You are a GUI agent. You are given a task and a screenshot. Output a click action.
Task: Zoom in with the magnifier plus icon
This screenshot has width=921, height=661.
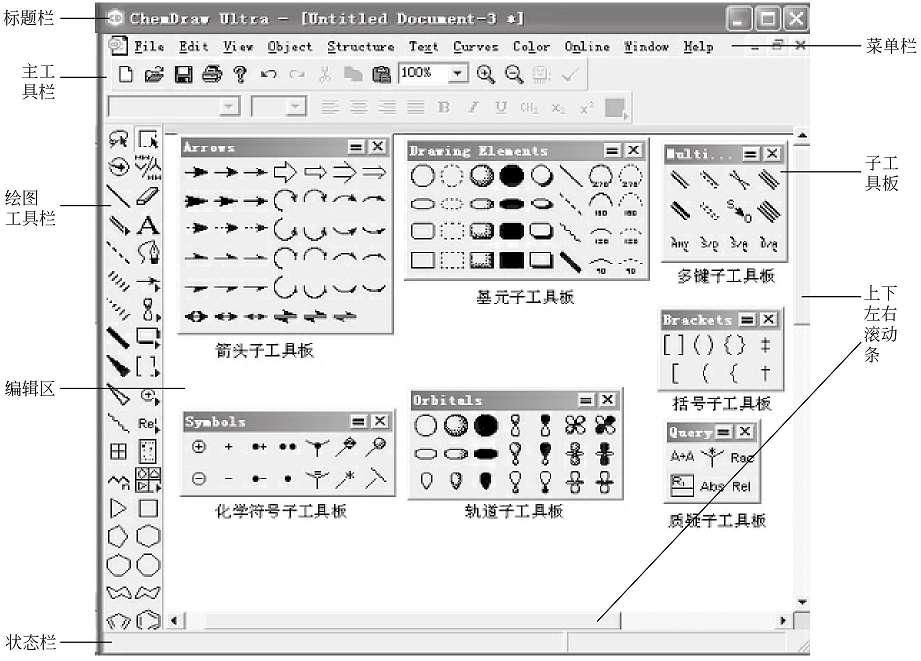click(x=486, y=75)
